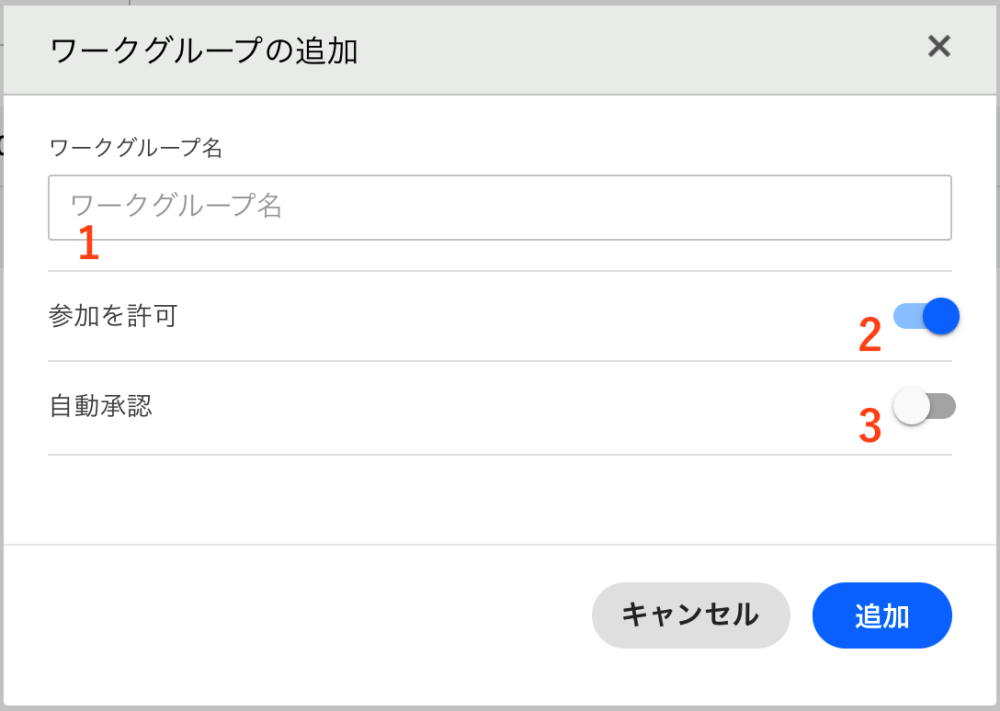Click inside the ワークグループ名 text field
Image resolution: width=1000 pixels, height=711 pixels.
click(500, 207)
